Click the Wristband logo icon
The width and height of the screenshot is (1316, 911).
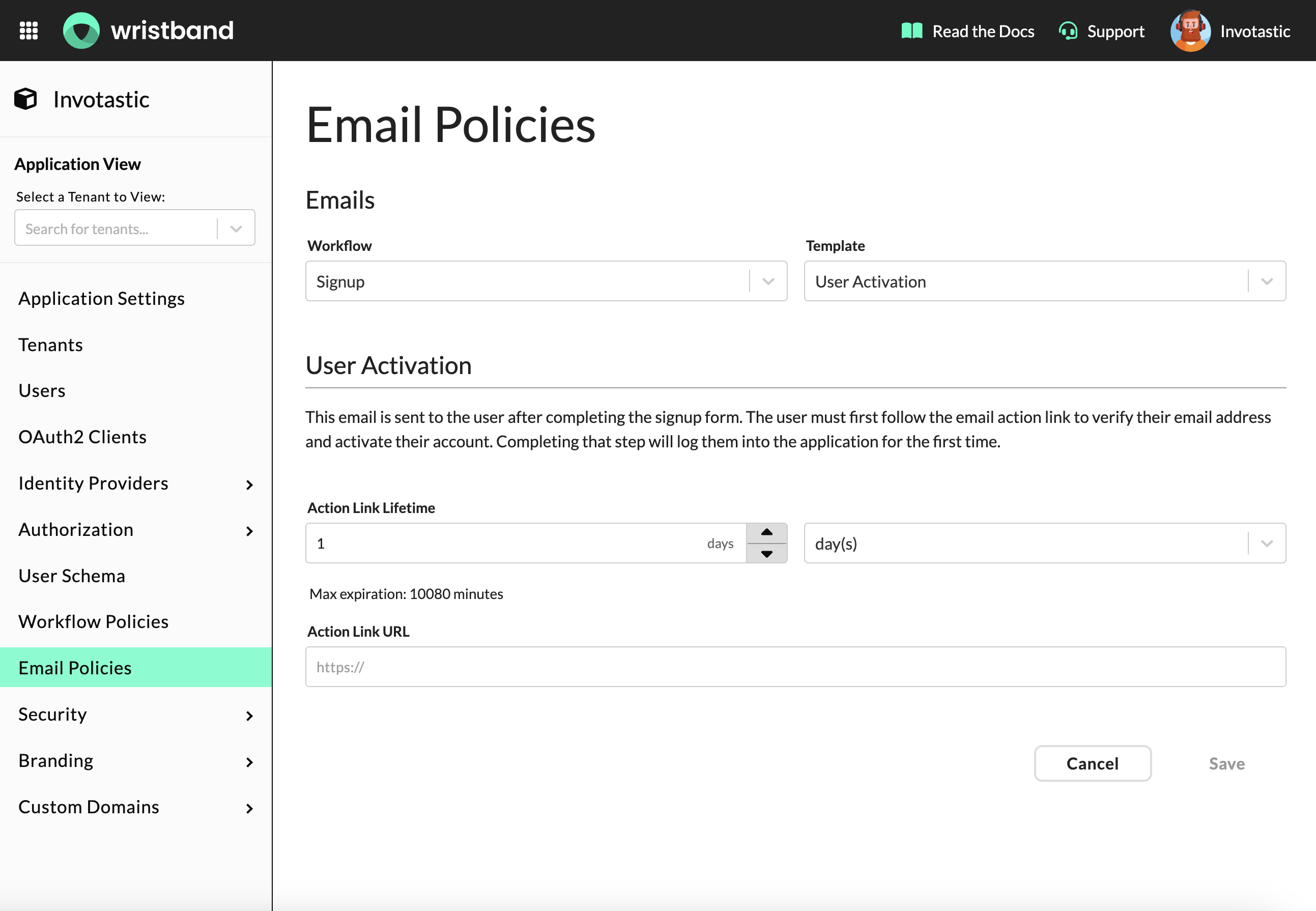pos(81,31)
